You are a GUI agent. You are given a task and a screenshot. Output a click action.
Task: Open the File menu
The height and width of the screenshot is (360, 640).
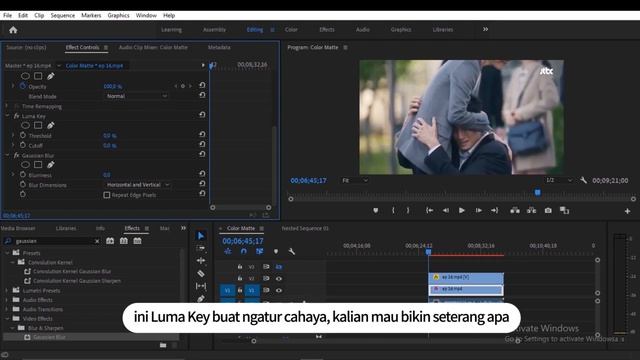tap(7, 15)
